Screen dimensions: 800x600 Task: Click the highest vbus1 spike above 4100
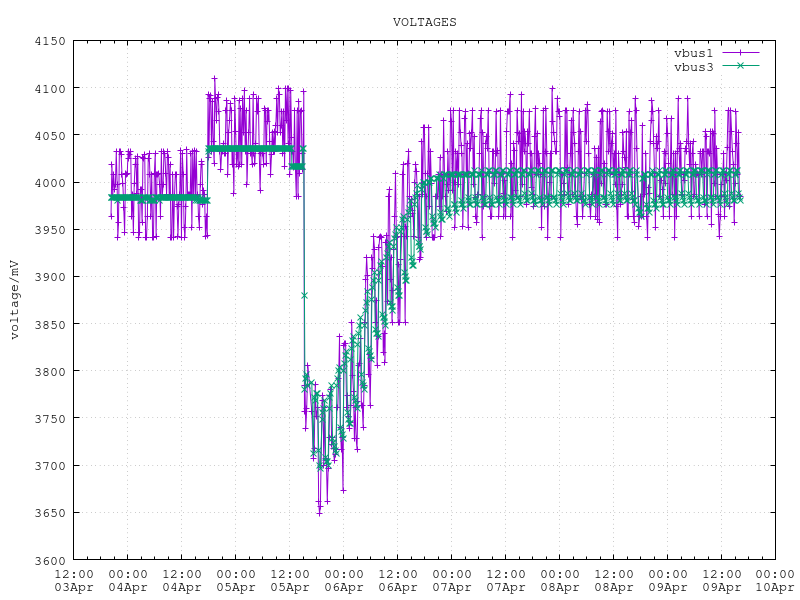214,77
